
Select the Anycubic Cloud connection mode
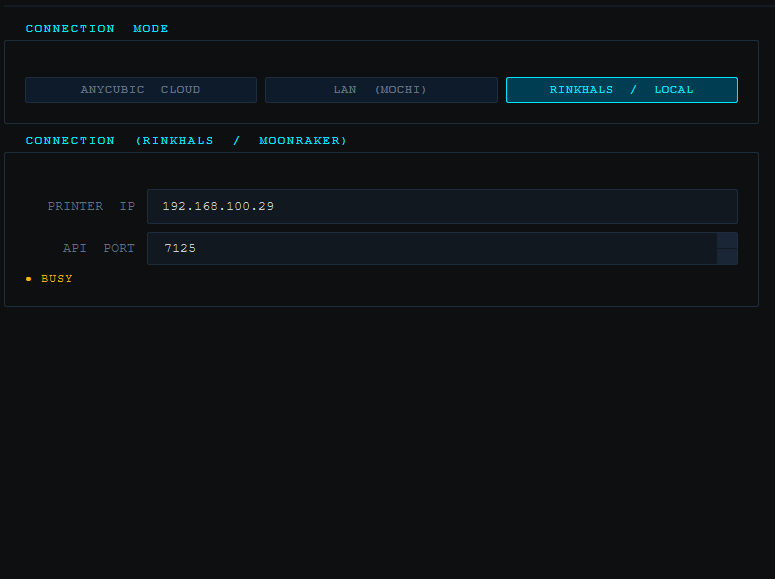point(141,90)
